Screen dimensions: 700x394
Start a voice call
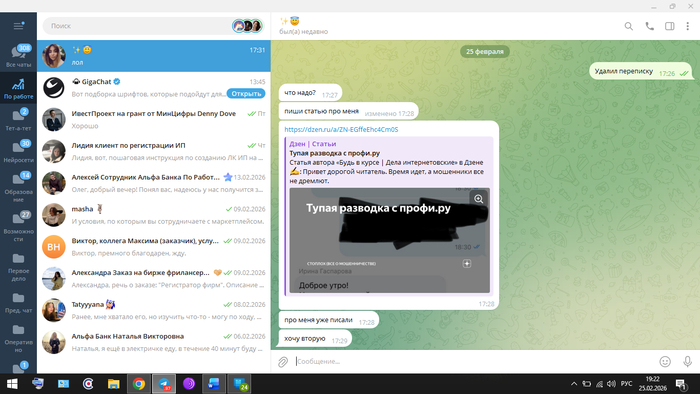pyautogui.click(x=650, y=26)
